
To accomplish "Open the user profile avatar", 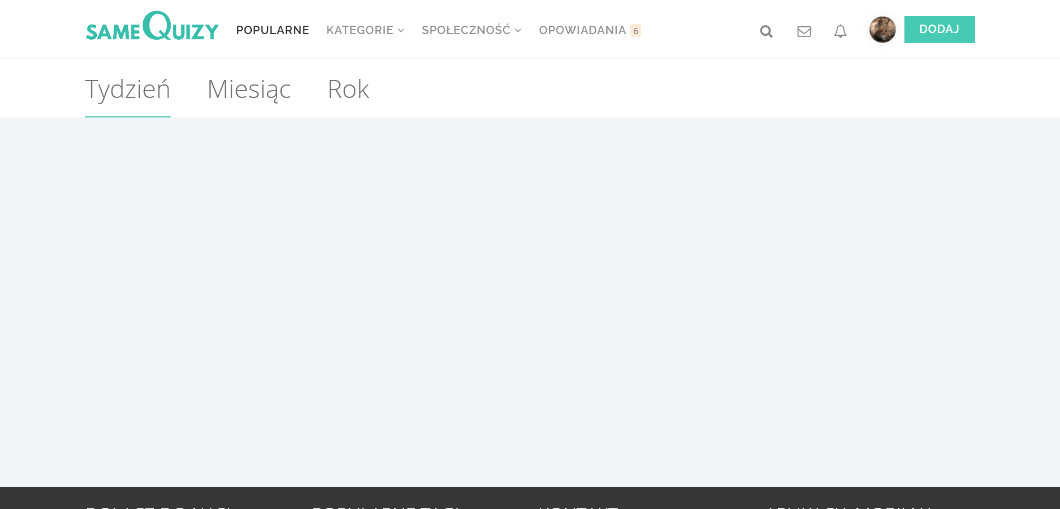I will (x=882, y=30).
